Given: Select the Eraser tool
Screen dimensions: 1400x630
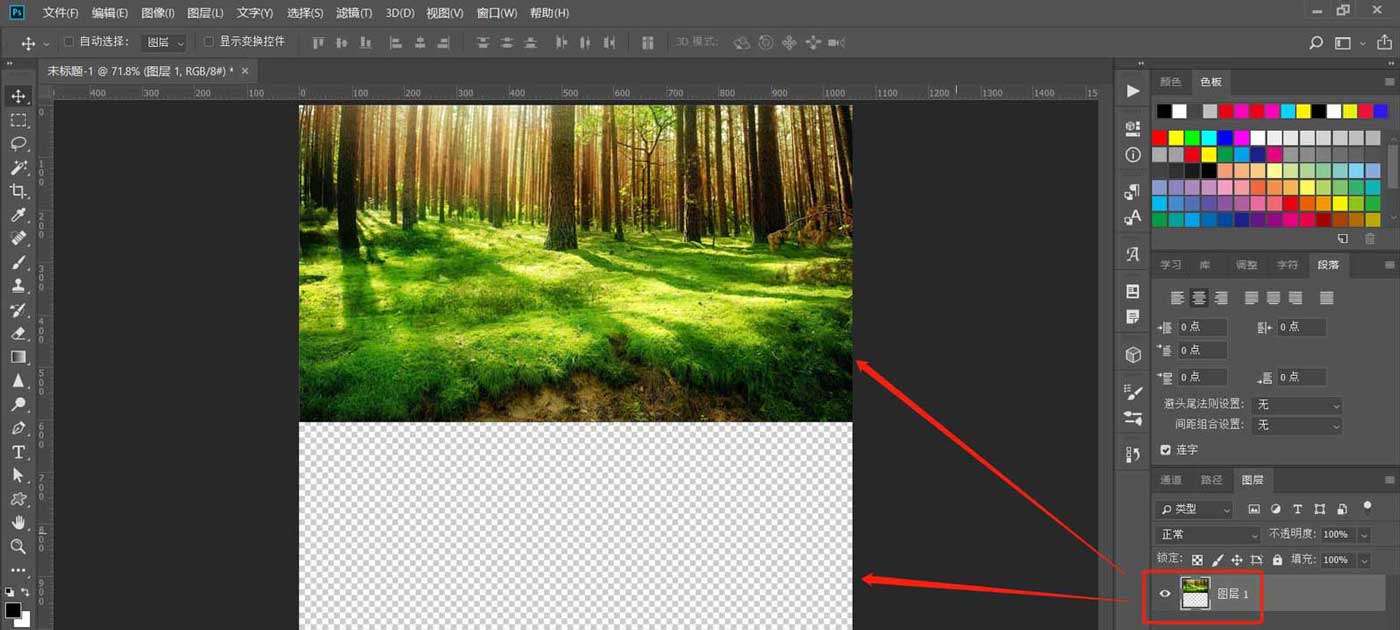Looking at the screenshot, I should [18, 333].
